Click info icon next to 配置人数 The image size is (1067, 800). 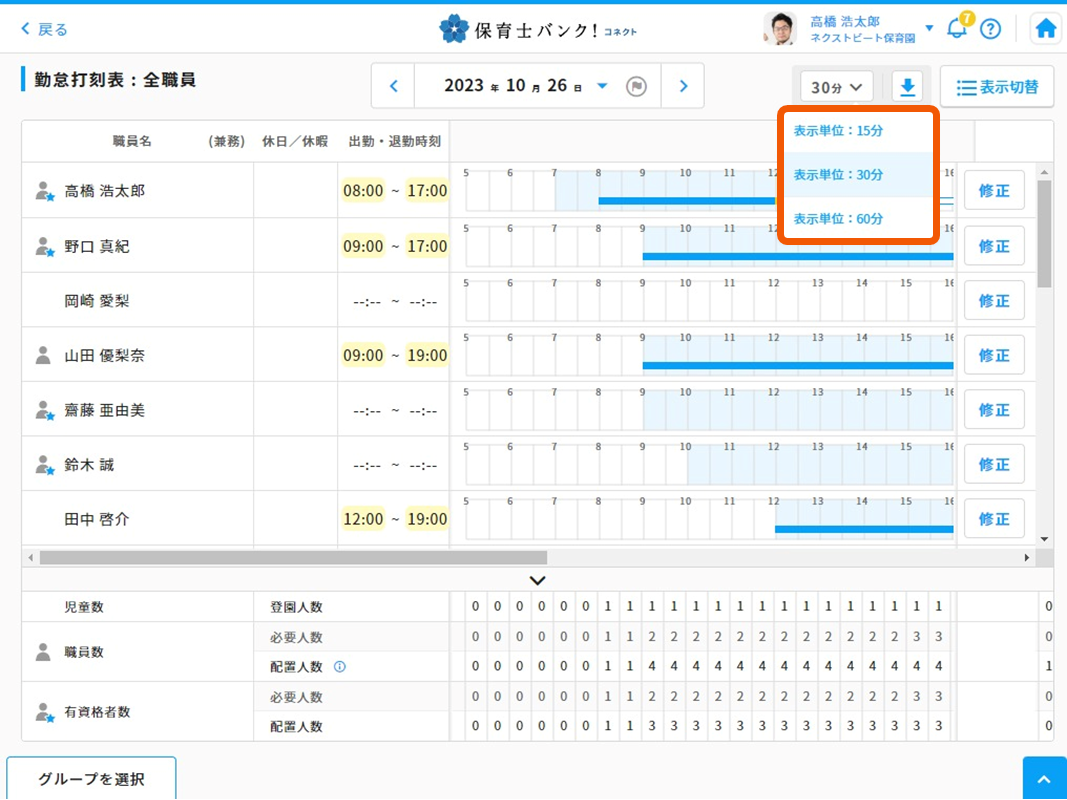coord(340,667)
